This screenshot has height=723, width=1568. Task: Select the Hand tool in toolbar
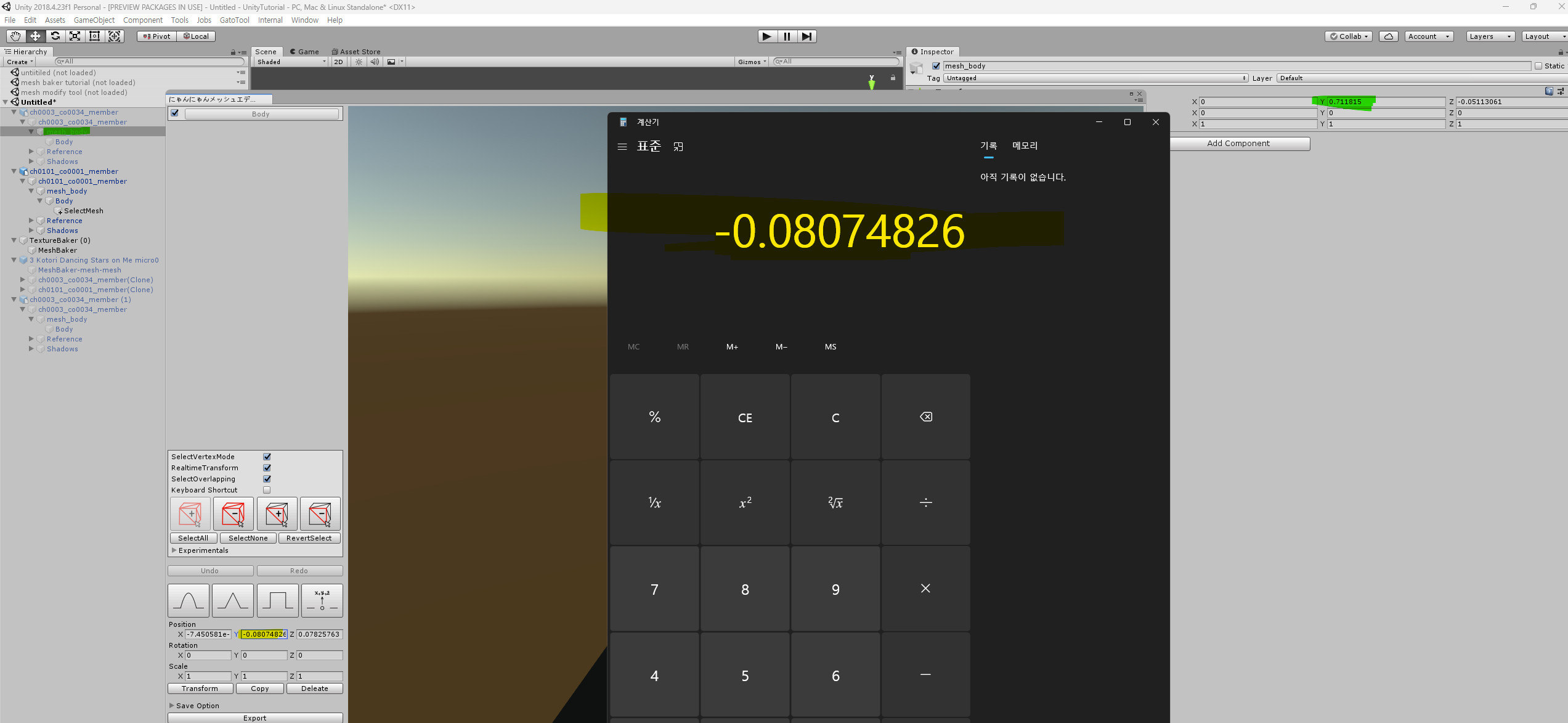15,36
